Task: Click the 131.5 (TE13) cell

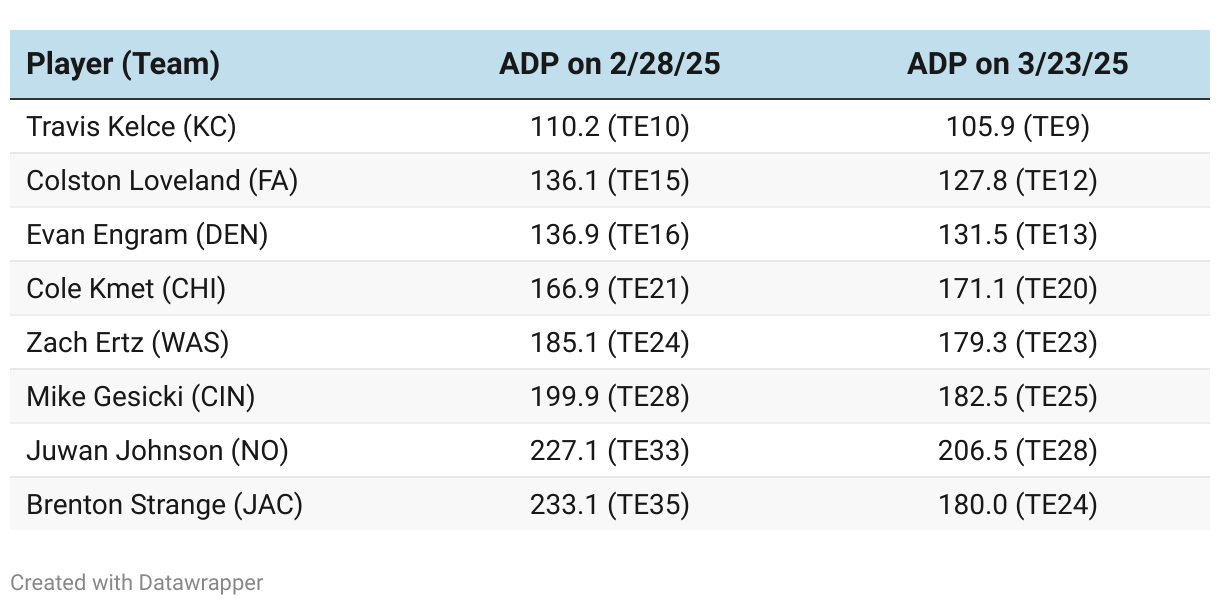Action: click(x=1017, y=235)
